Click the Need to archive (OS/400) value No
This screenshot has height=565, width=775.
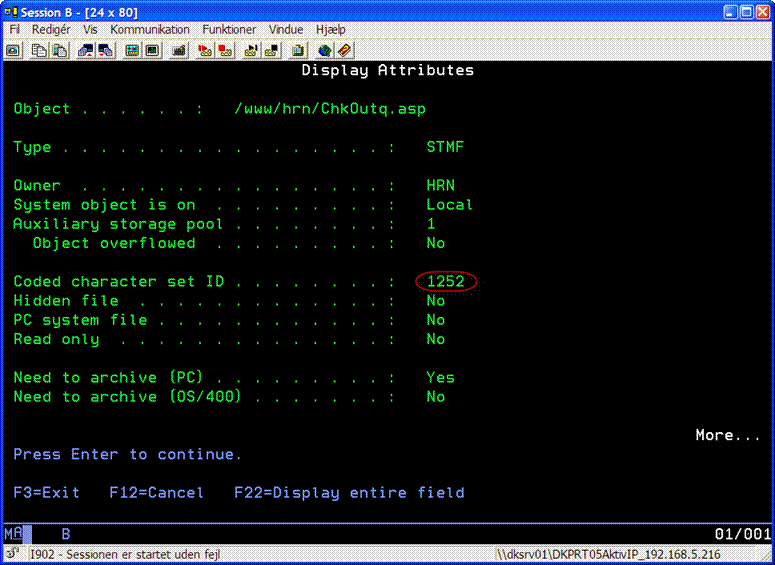[436, 397]
